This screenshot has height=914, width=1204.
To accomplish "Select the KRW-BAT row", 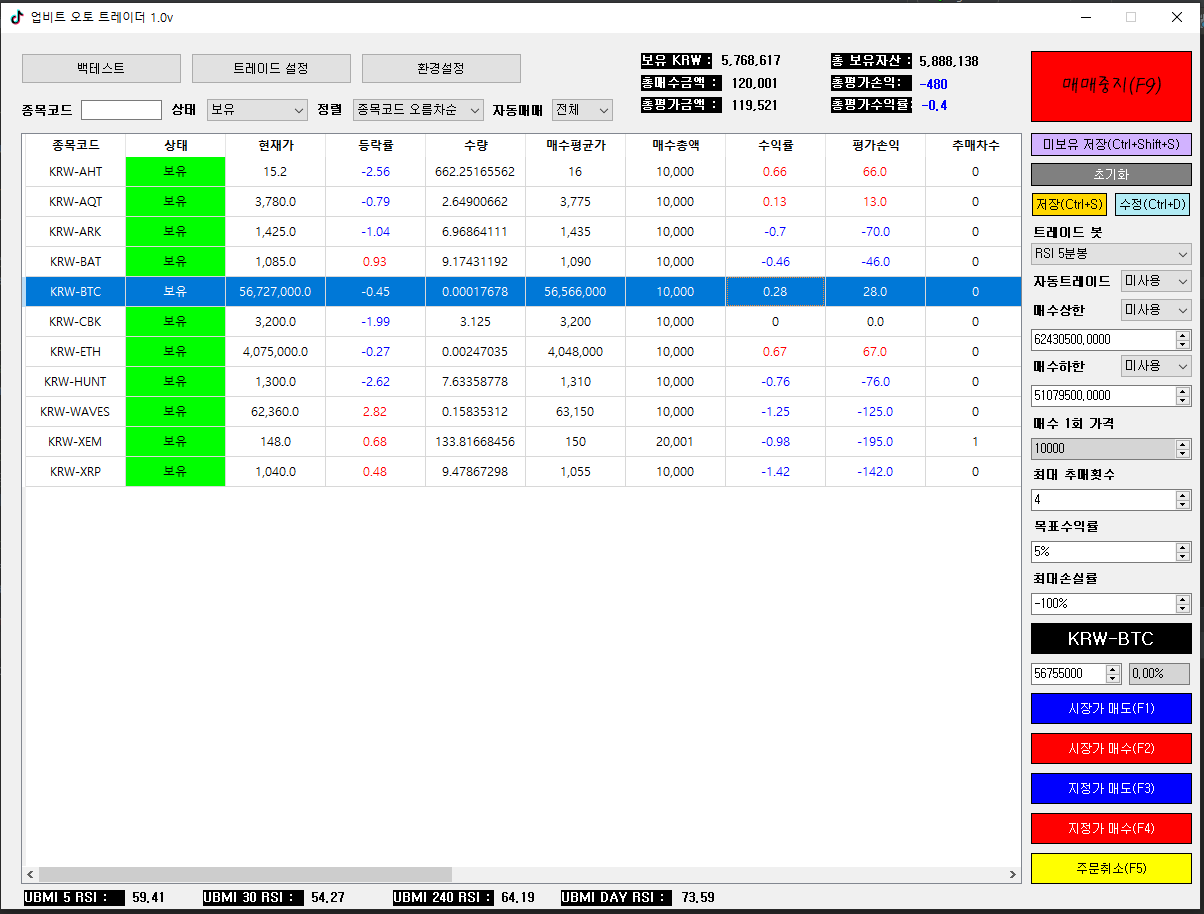I will pos(523,262).
